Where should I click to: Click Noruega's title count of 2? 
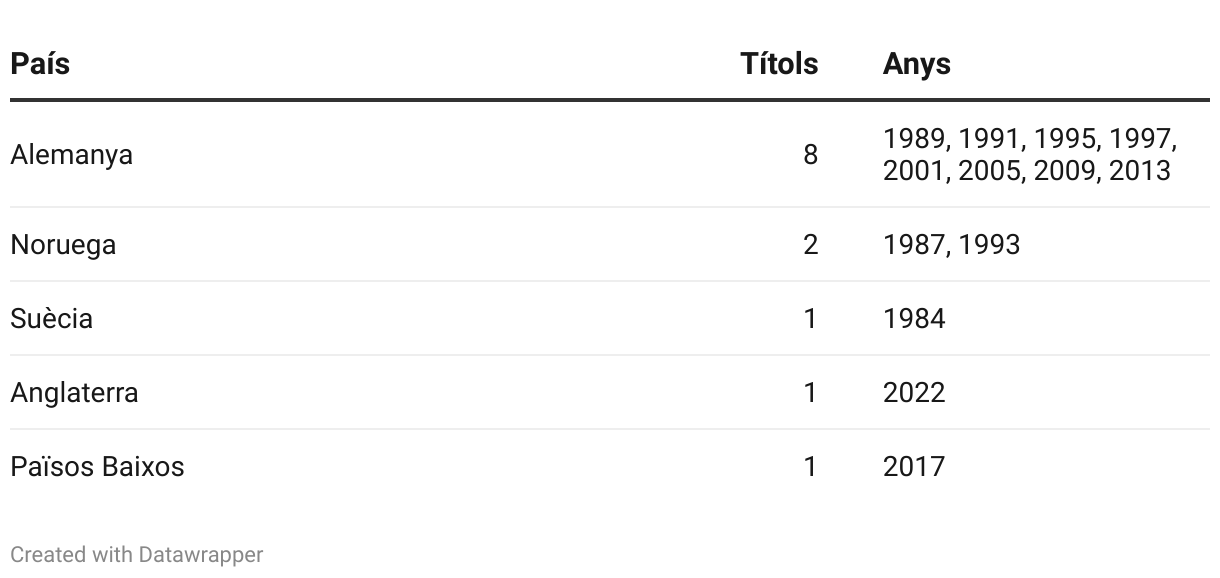click(x=810, y=245)
